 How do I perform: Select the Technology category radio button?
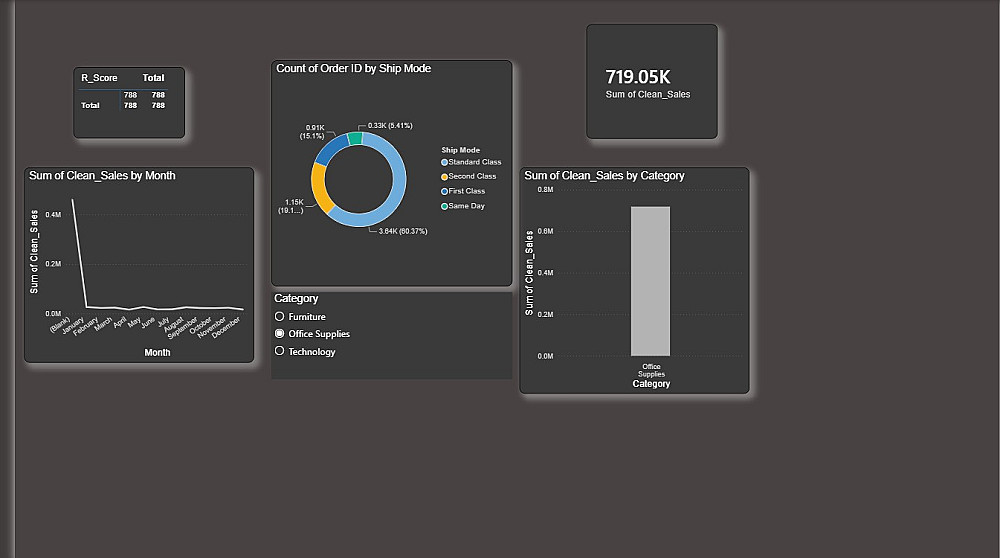[x=279, y=351]
